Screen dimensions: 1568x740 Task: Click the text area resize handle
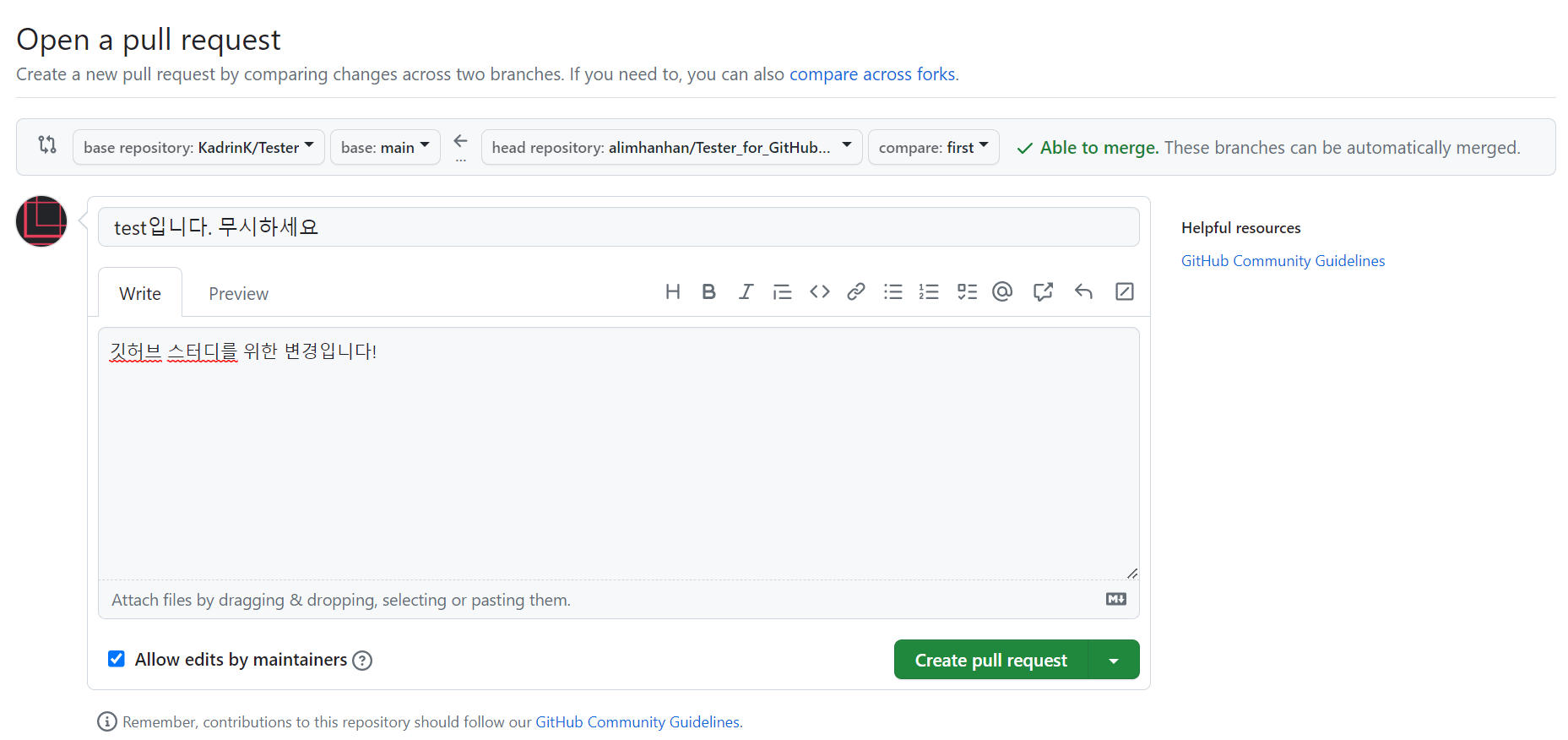[1131, 573]
